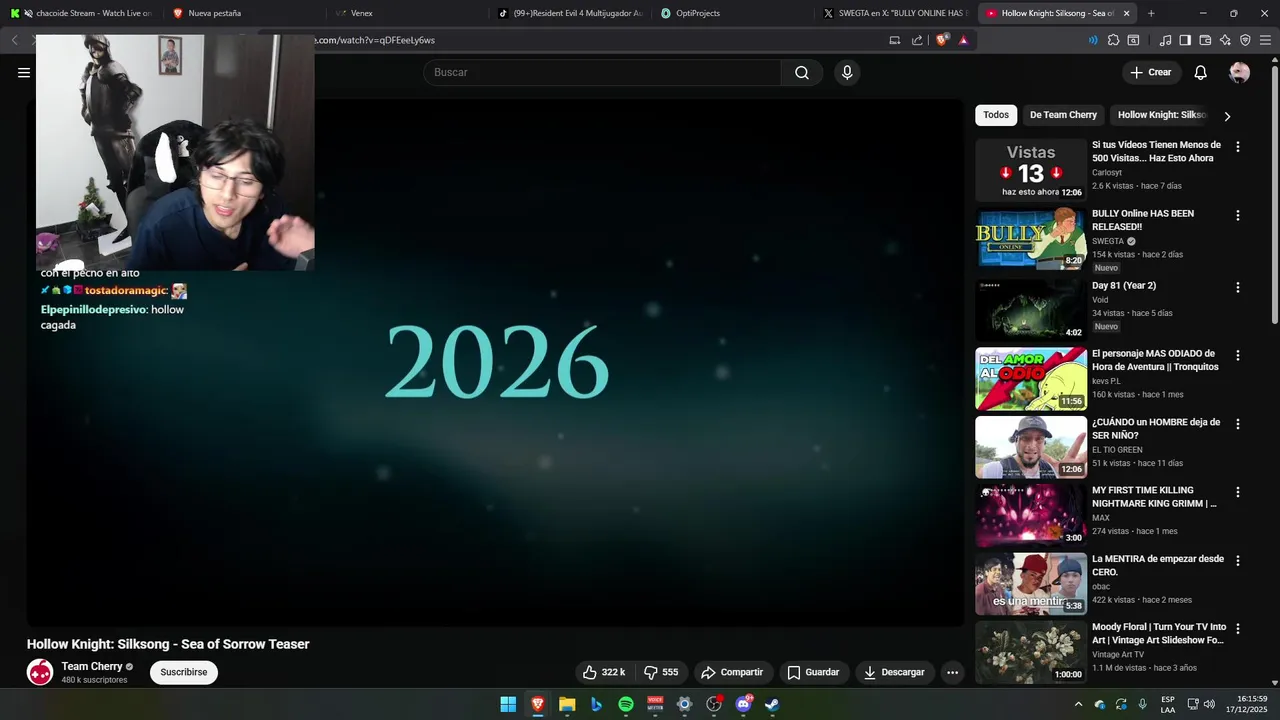Switch to chacoide Stream tab
1280x720 pixels.
[82, 13]
